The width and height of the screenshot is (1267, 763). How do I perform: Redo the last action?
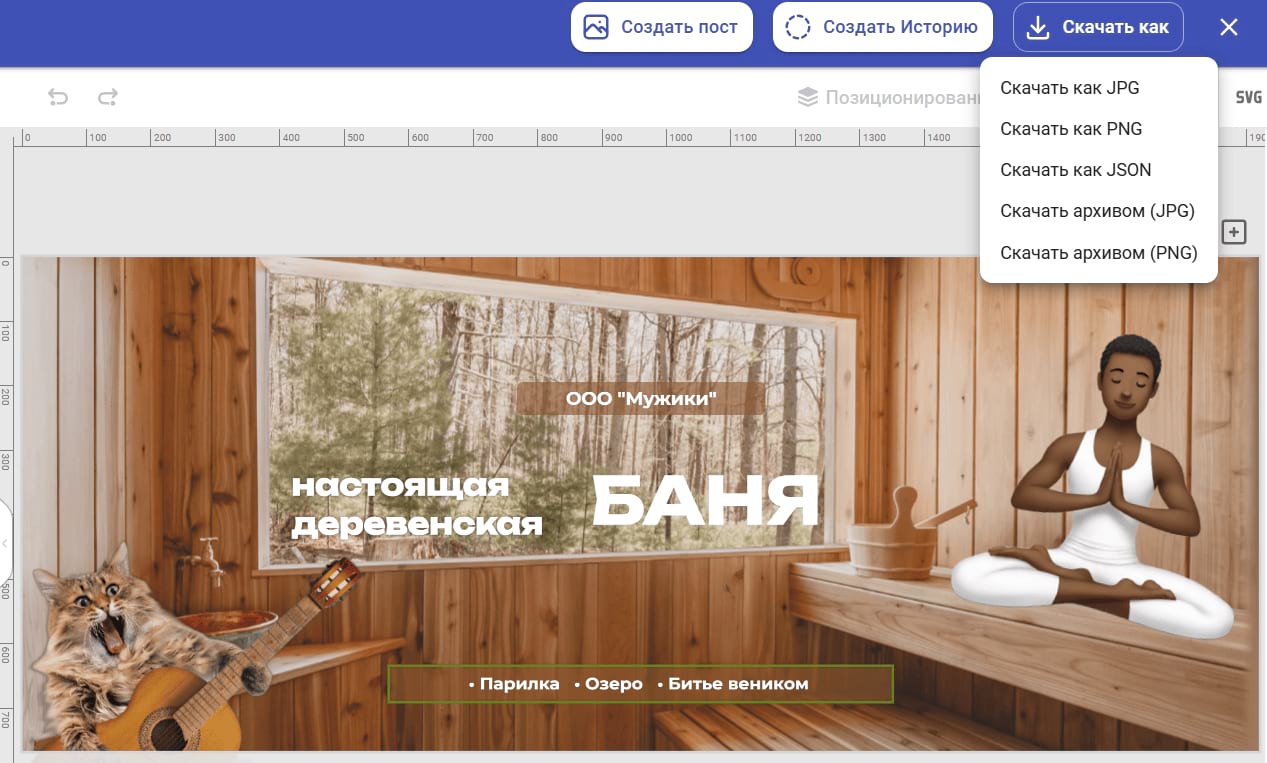[x=108, y=97]
